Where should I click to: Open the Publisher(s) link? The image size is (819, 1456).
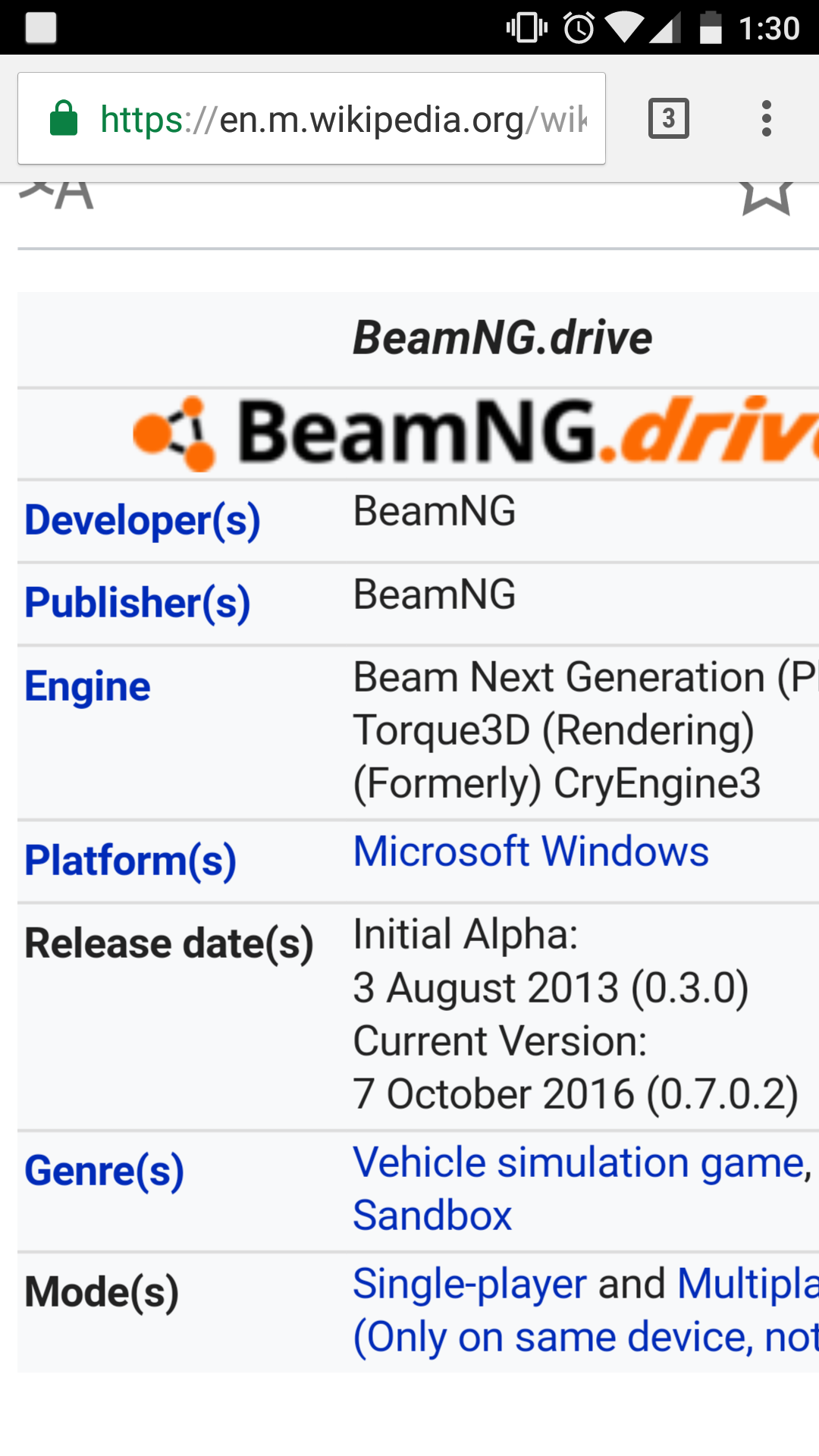tap(137, 604)
